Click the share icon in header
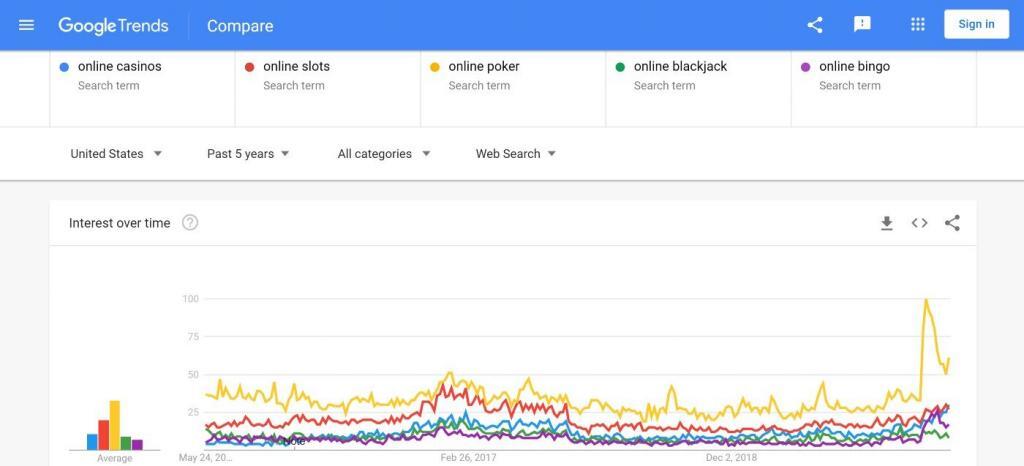This screenshot has height=466, width=1024. pyautogui.click(x=814, y=25)
